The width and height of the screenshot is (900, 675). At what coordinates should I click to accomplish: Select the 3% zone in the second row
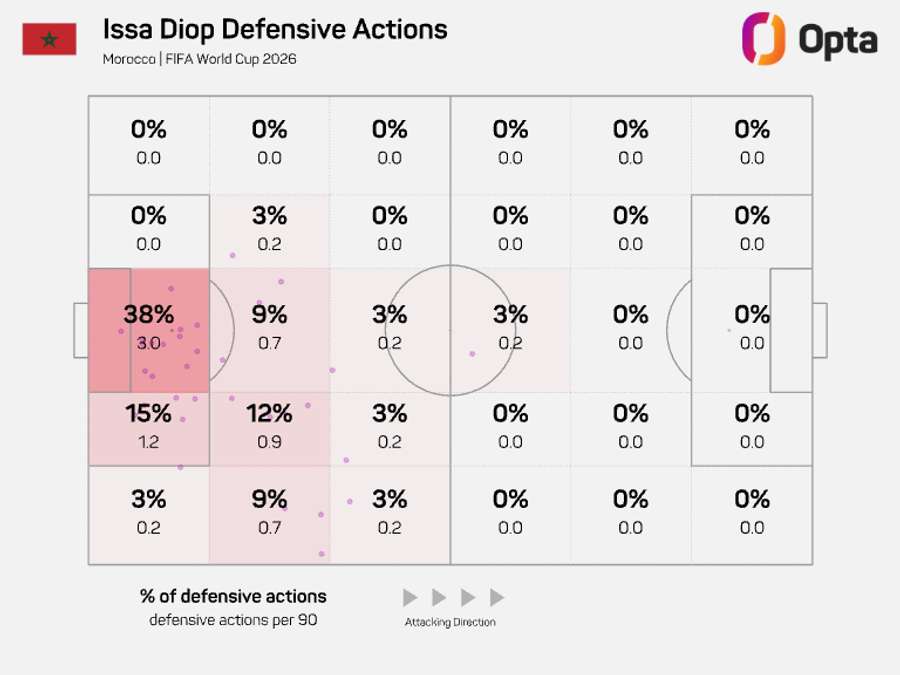click(x=270, y=232)
